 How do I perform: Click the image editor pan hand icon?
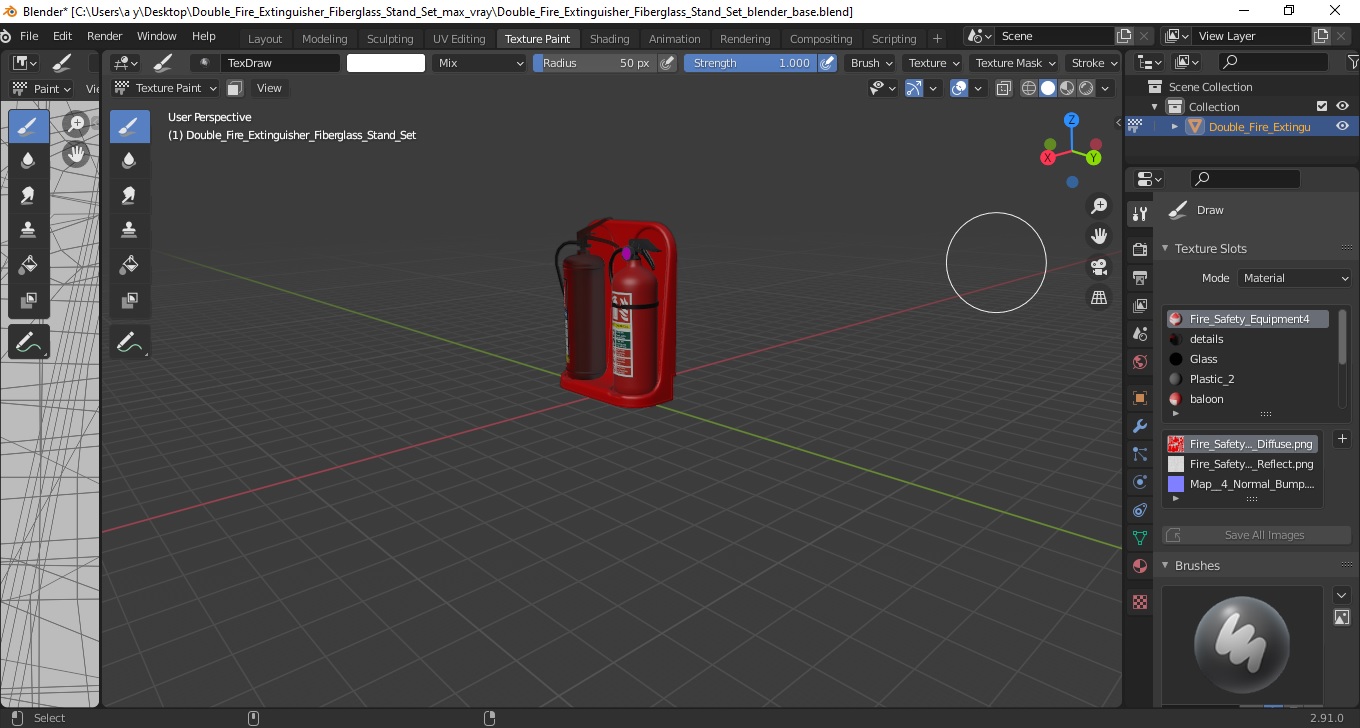point(76,154)
